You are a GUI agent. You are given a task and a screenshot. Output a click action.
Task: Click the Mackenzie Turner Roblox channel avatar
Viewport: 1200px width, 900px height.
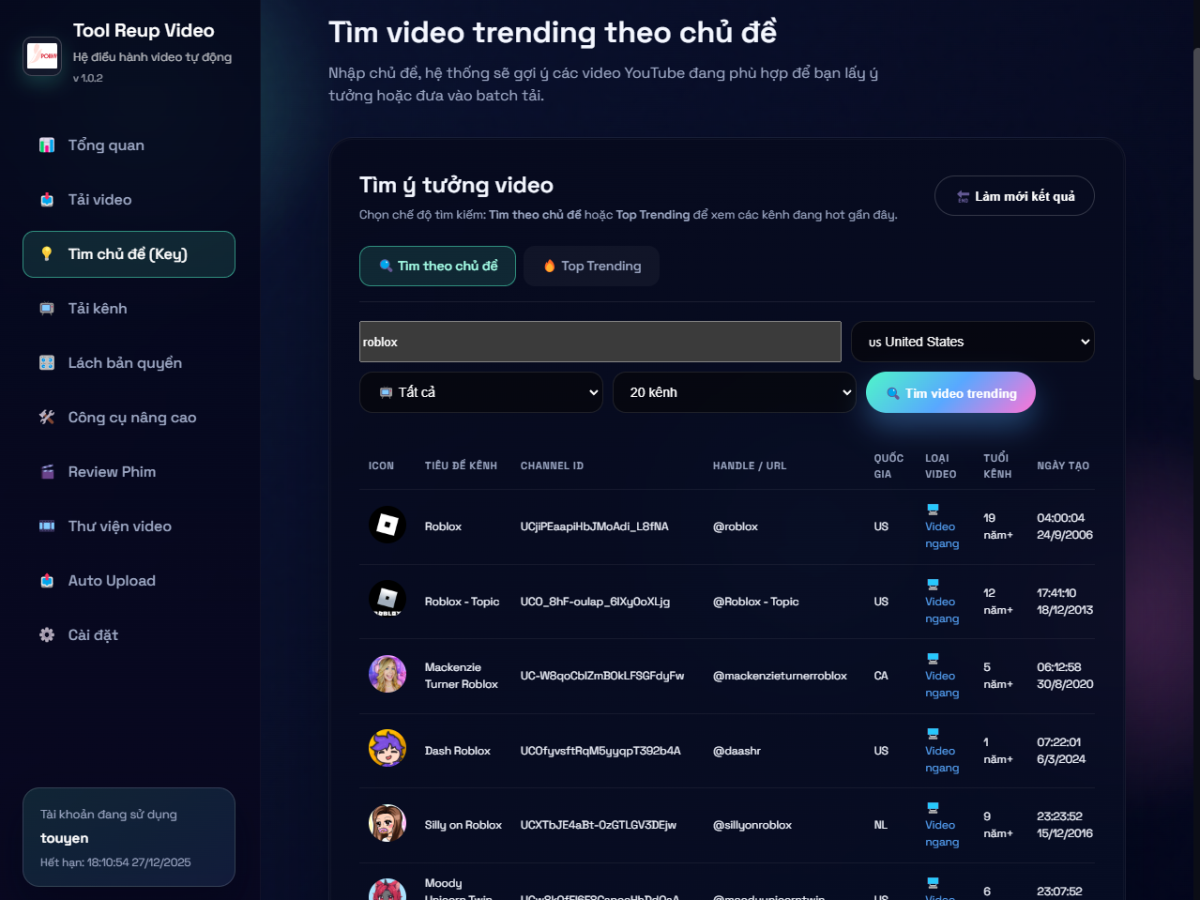387,675
